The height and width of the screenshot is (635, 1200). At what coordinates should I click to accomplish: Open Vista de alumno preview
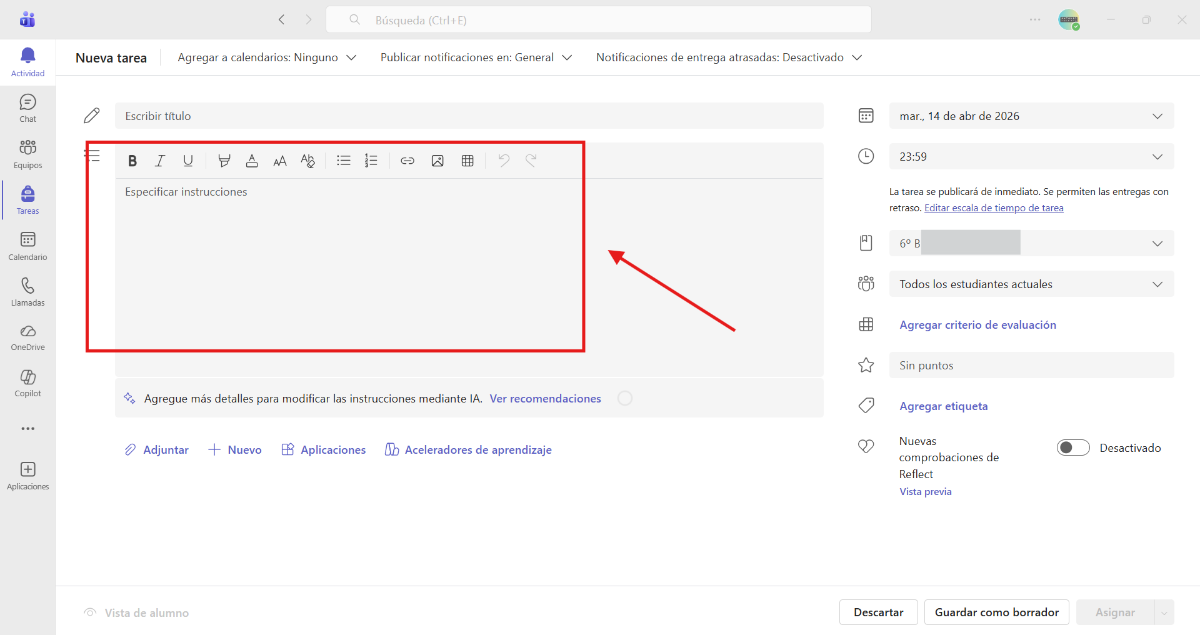tap(137, 613)
